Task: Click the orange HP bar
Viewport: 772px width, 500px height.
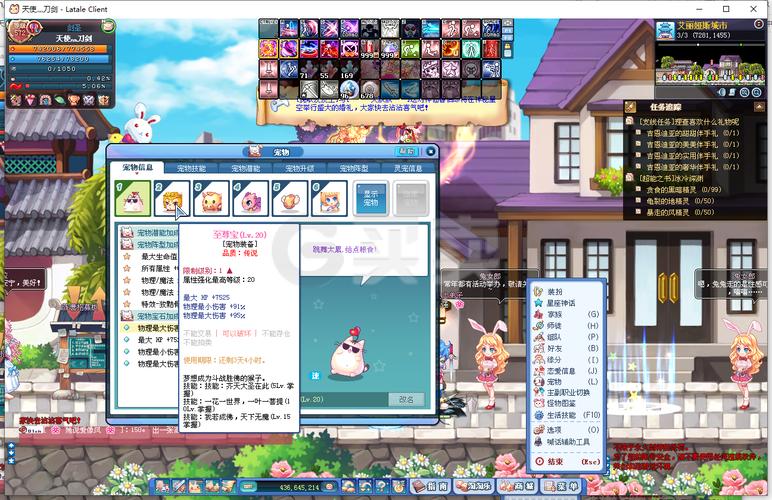Action: [58, 49]
